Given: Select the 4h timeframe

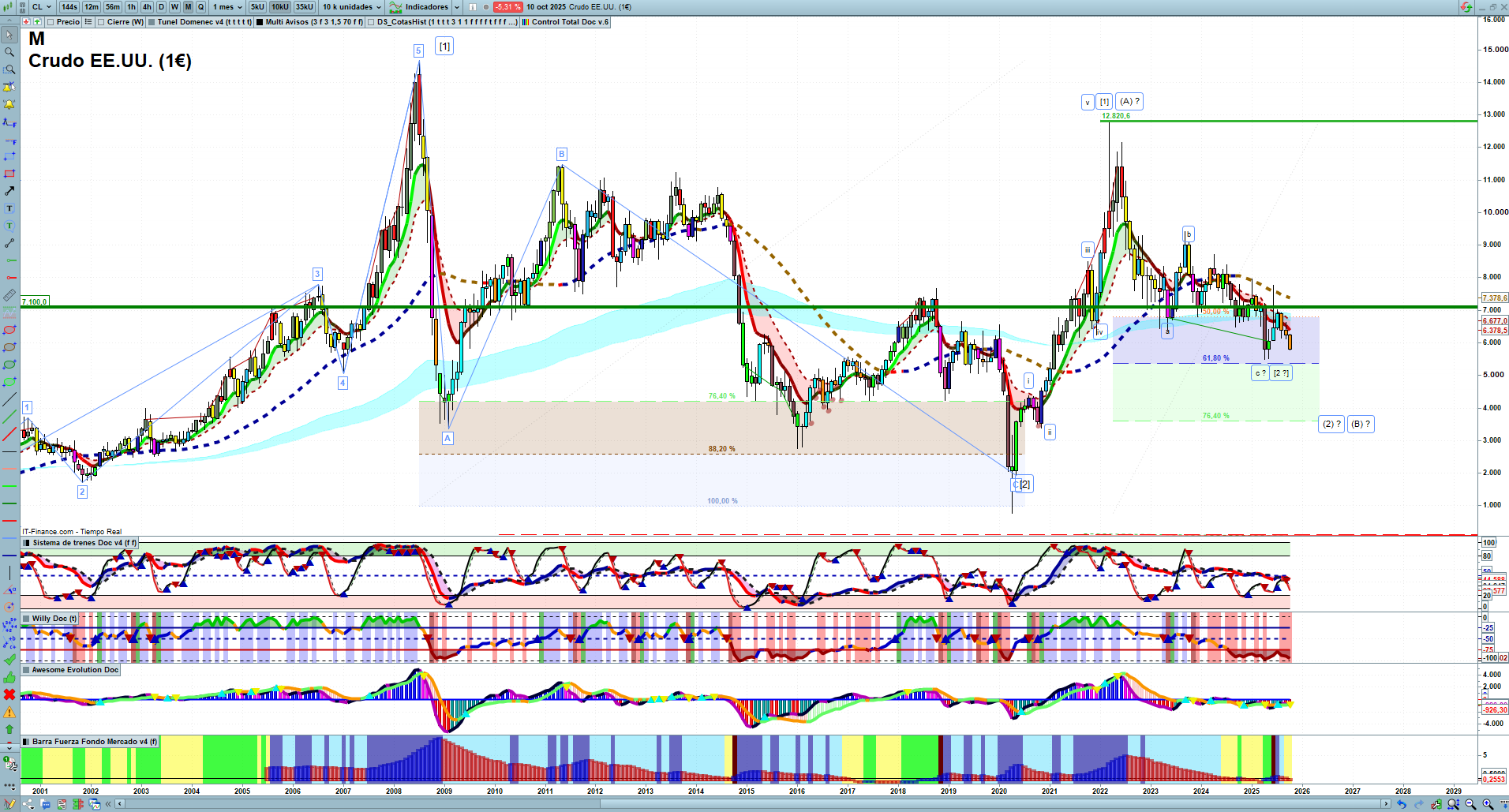Looking at the screenshot, I should [147, 7].
